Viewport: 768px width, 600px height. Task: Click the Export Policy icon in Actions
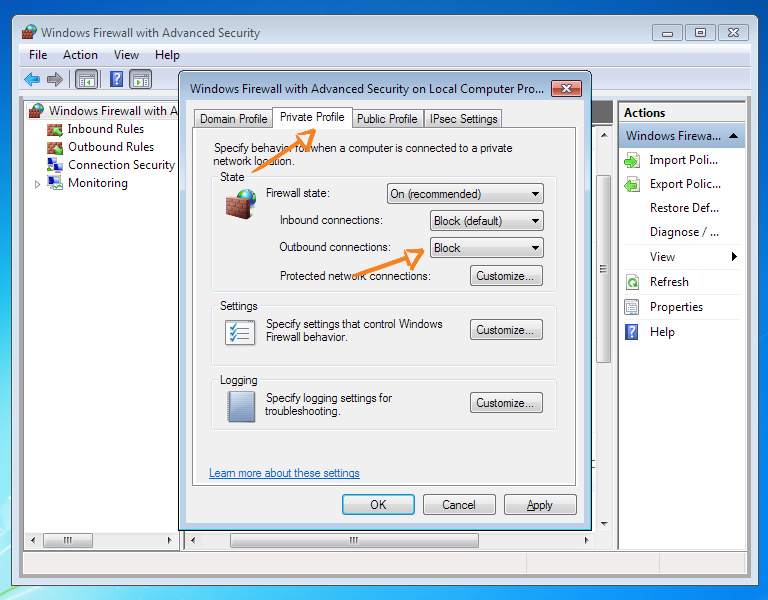pos(632,184)
